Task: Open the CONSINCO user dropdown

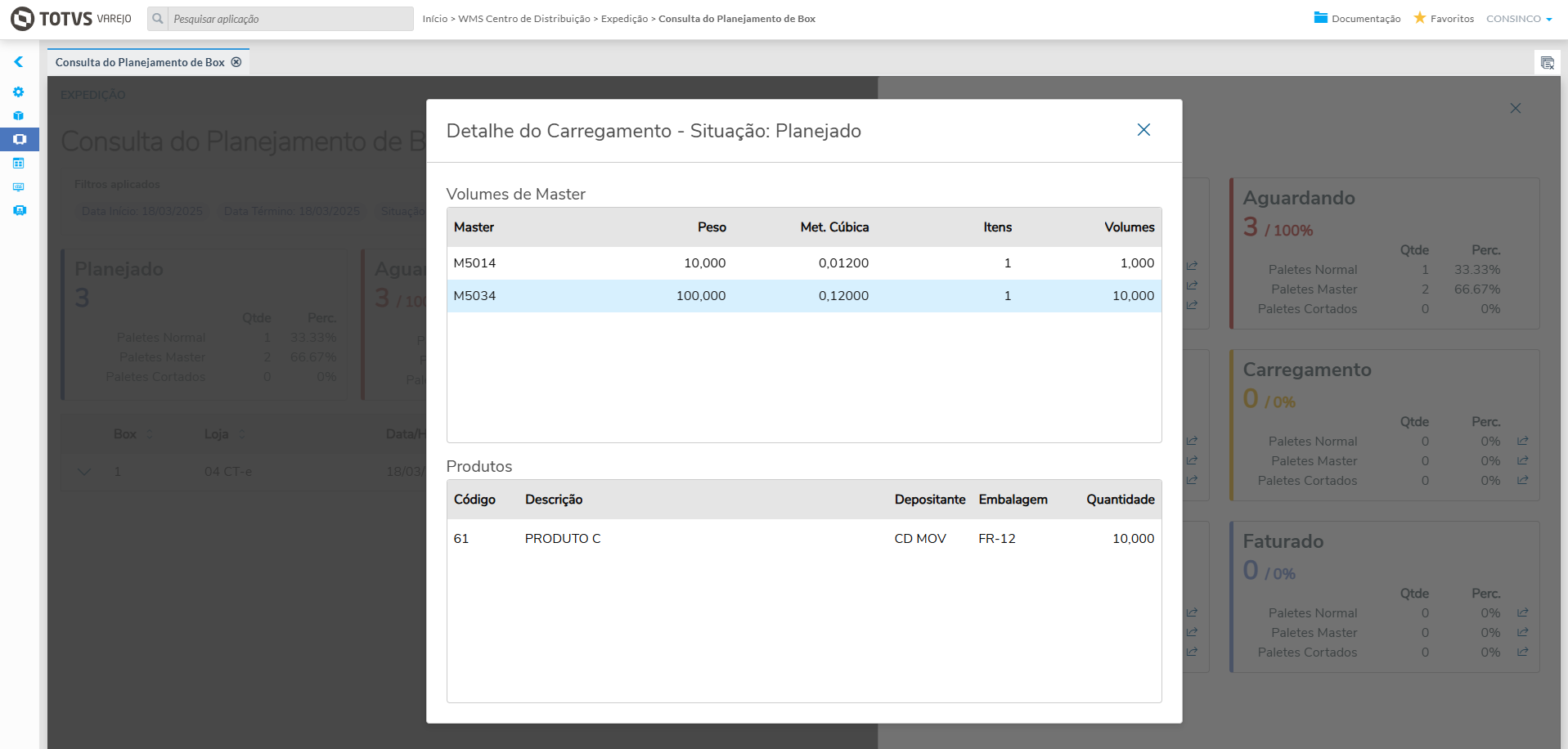Action: point(1519,19)
